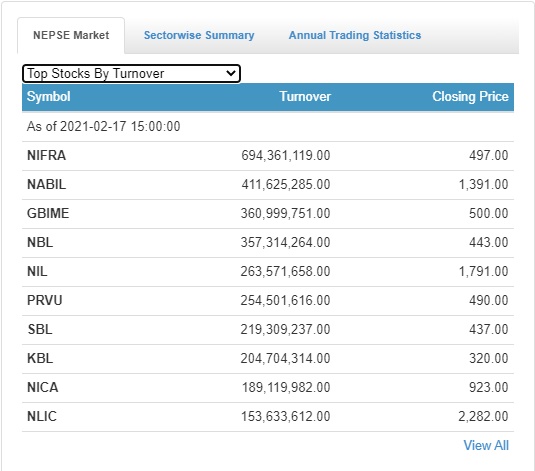The image size is (535, 471).
Task: Select GBIME closing price 500.00
Action: coord(489,213)
